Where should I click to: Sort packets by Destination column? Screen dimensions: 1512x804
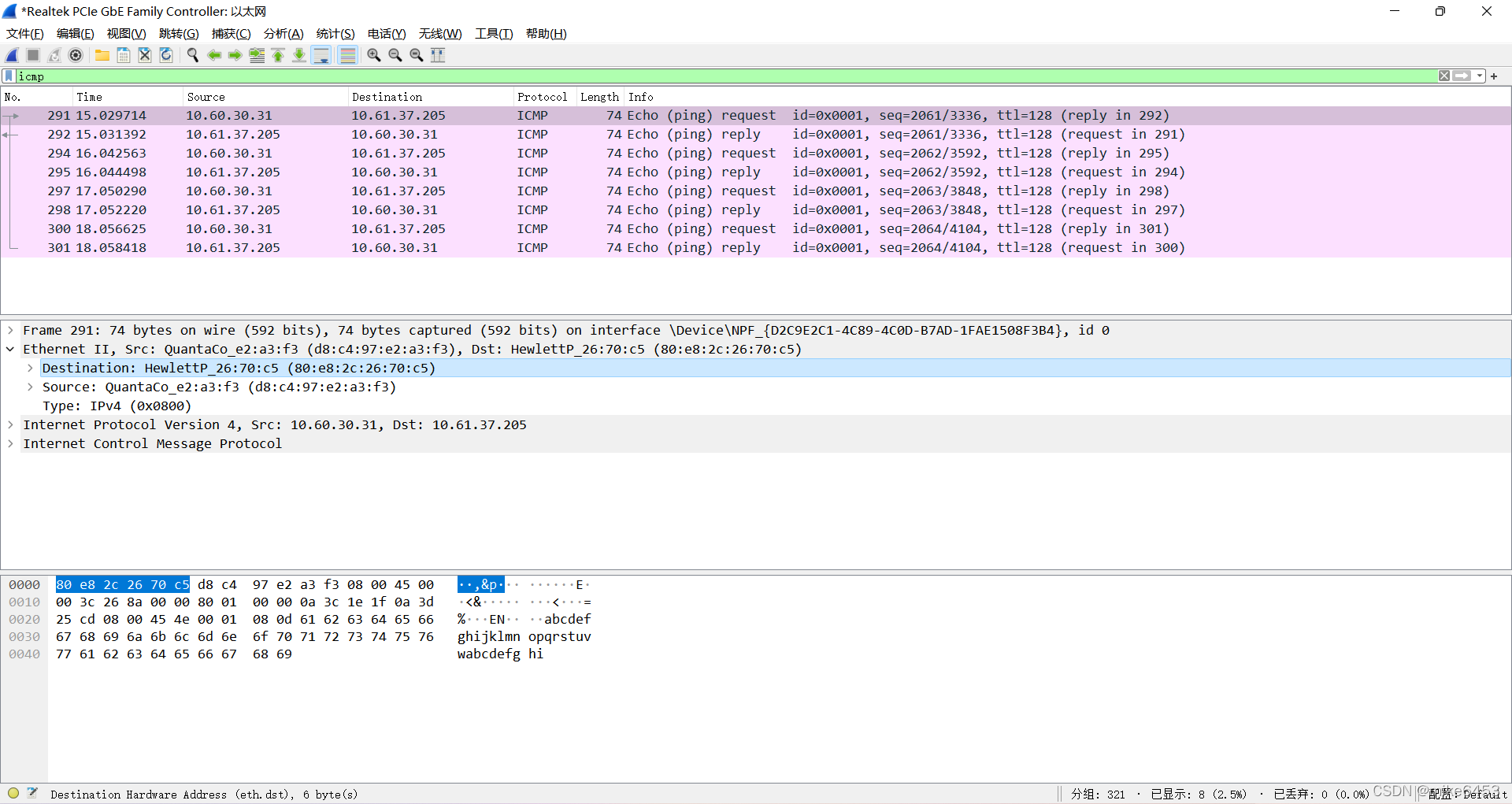pyautogui.click(x=431, y=97)
